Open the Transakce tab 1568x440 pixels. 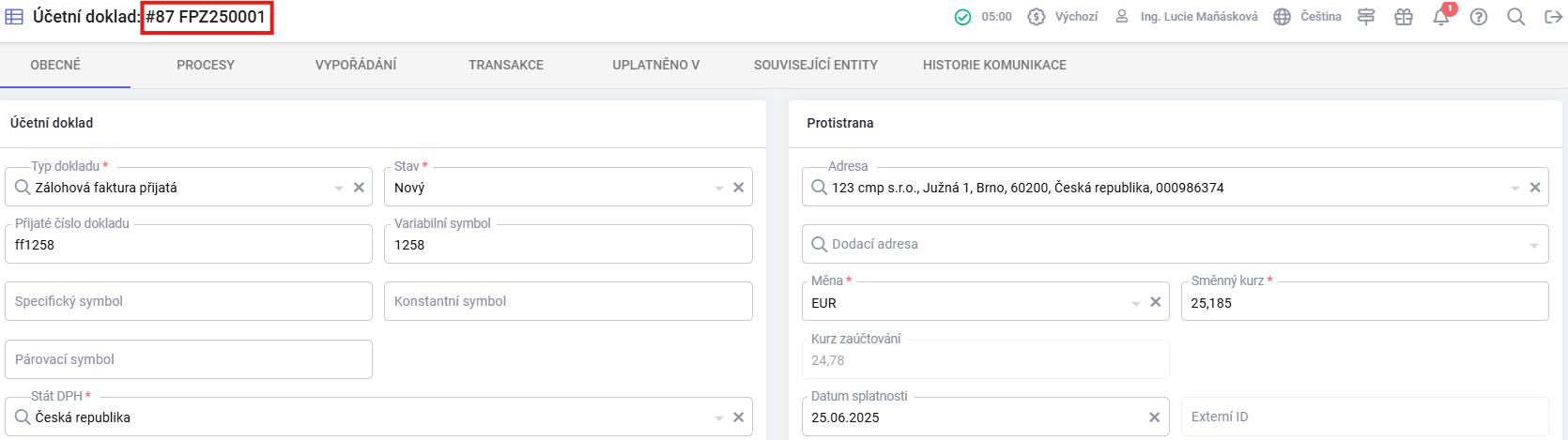[506, 65]
